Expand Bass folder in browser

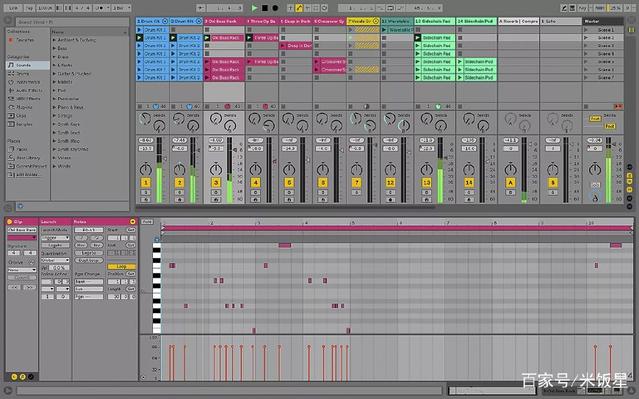(54, 48)
